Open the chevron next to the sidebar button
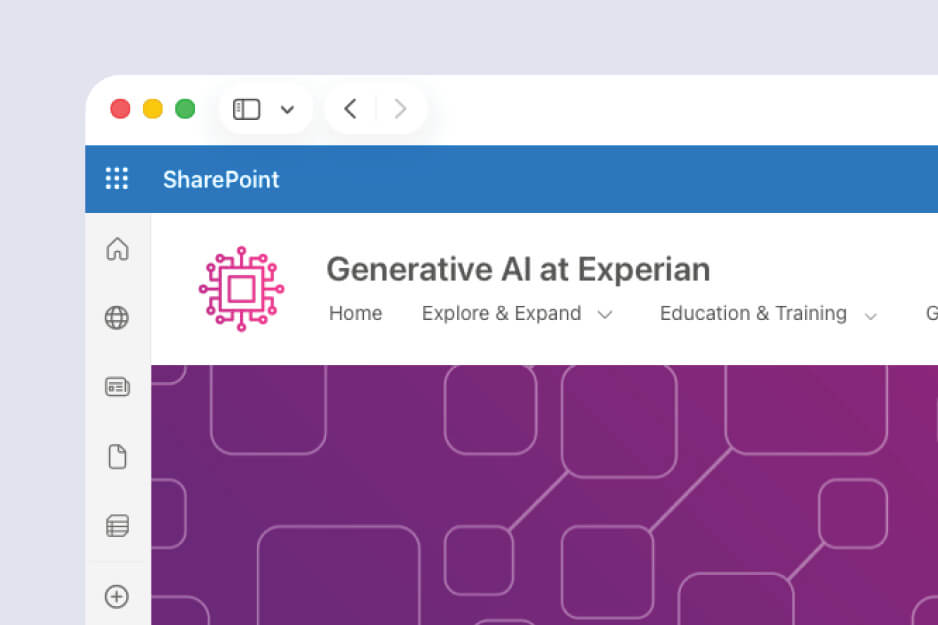This screenshot has height=625, width=938. (x=288, y=109)
